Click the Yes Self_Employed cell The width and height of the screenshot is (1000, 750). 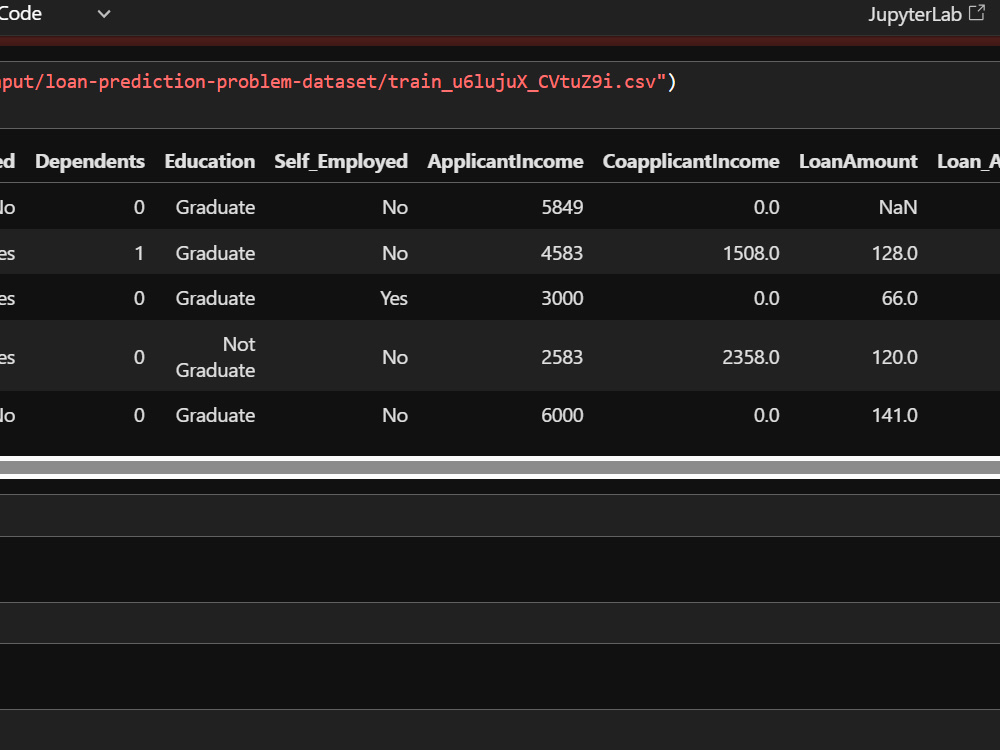[x=393, y=298]
